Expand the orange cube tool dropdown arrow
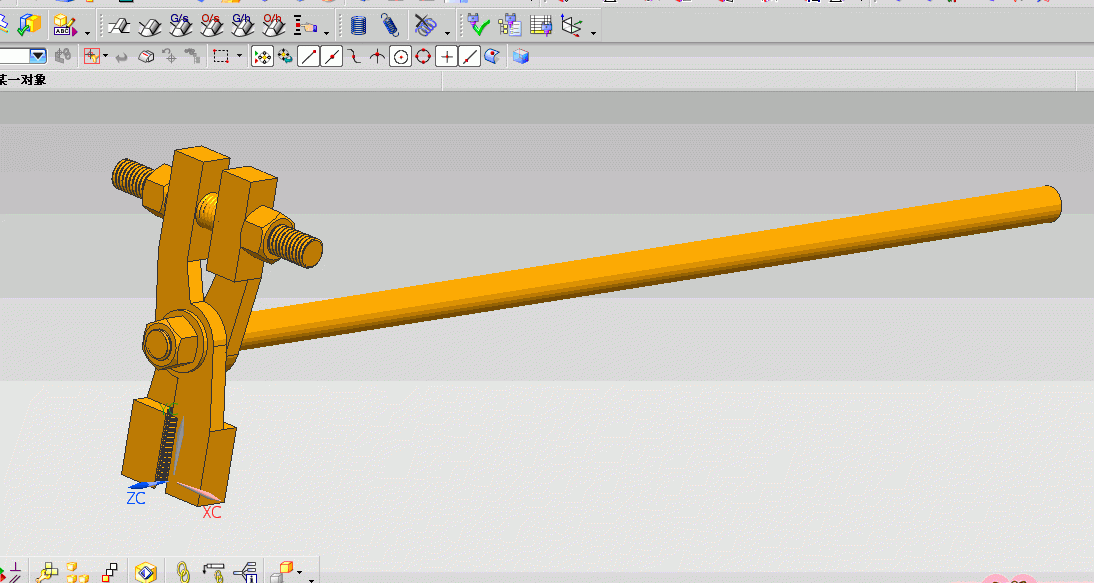Viewport: 1094px width, 583px height. coord(300,573)
